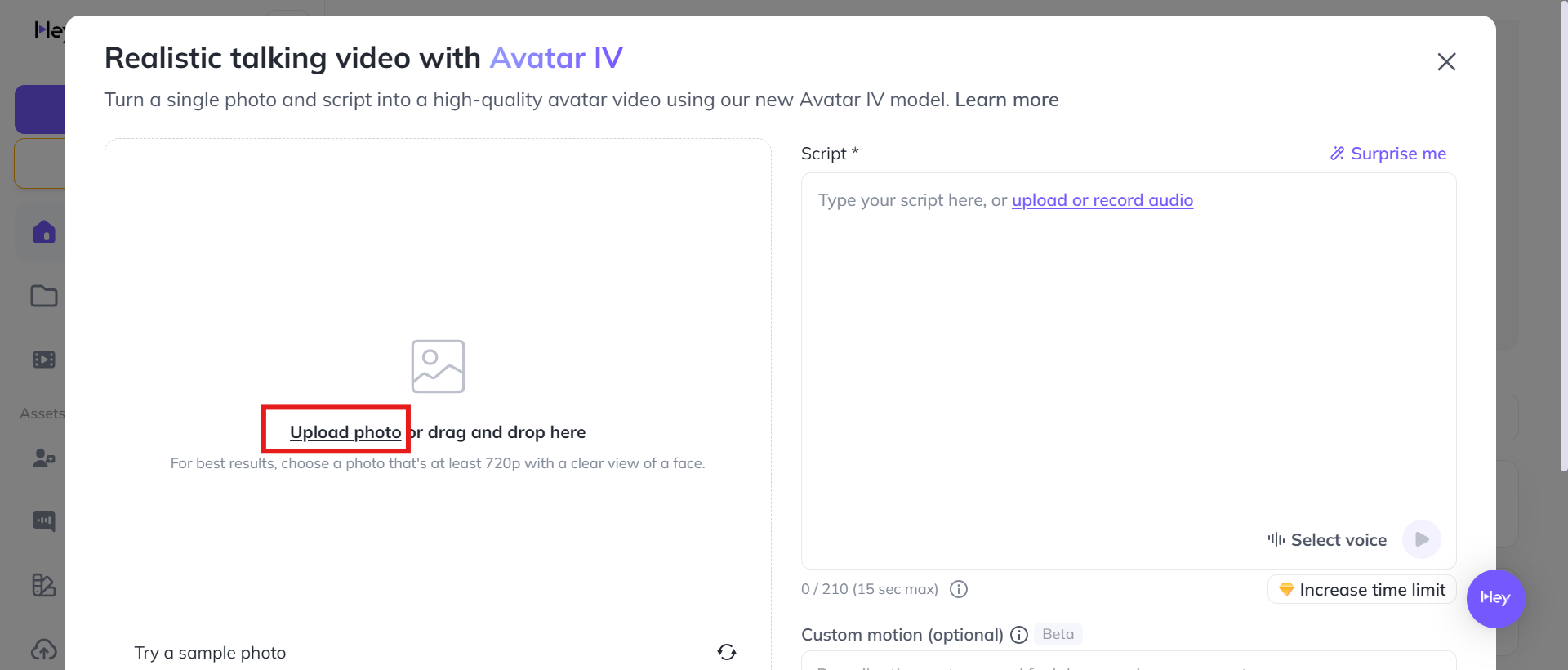This screenshot has height=670, width=1568.
Task: Click the Beta tag label
Action: coord(1058,634)
